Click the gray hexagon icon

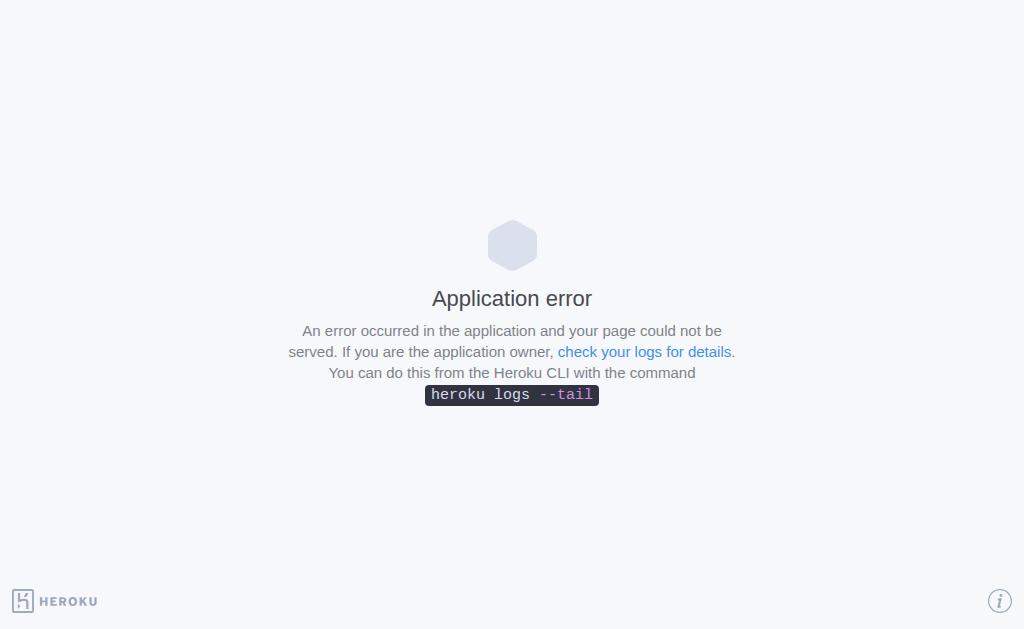(513, 246)
